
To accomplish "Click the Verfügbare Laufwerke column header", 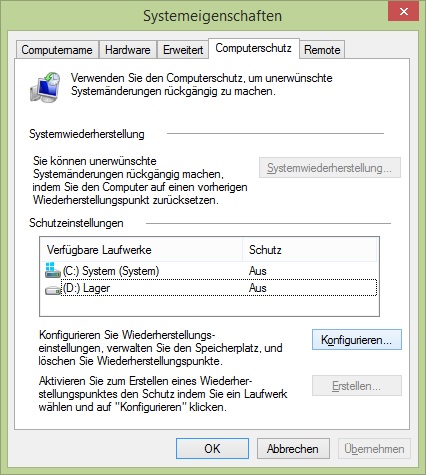I will (x=142, y=250).
